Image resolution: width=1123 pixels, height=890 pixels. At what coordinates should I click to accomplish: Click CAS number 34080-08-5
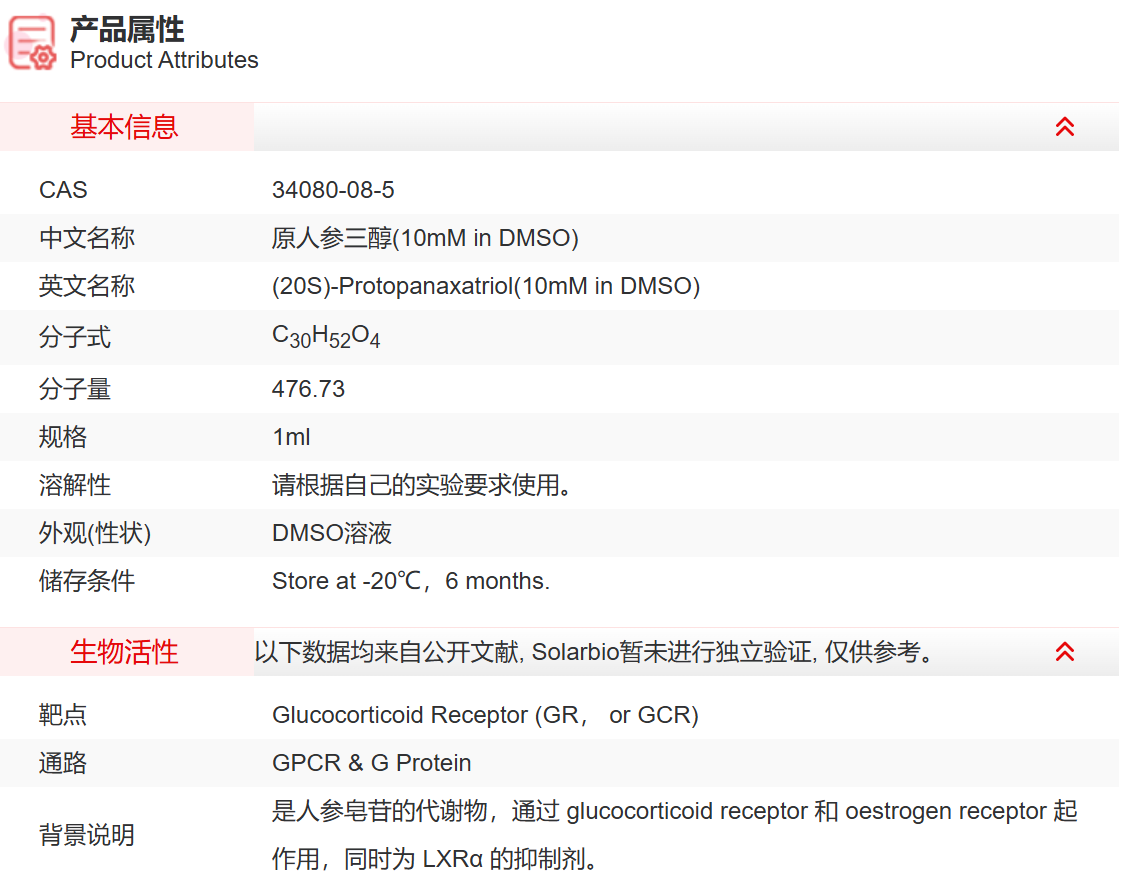click(x=333, y=190)
